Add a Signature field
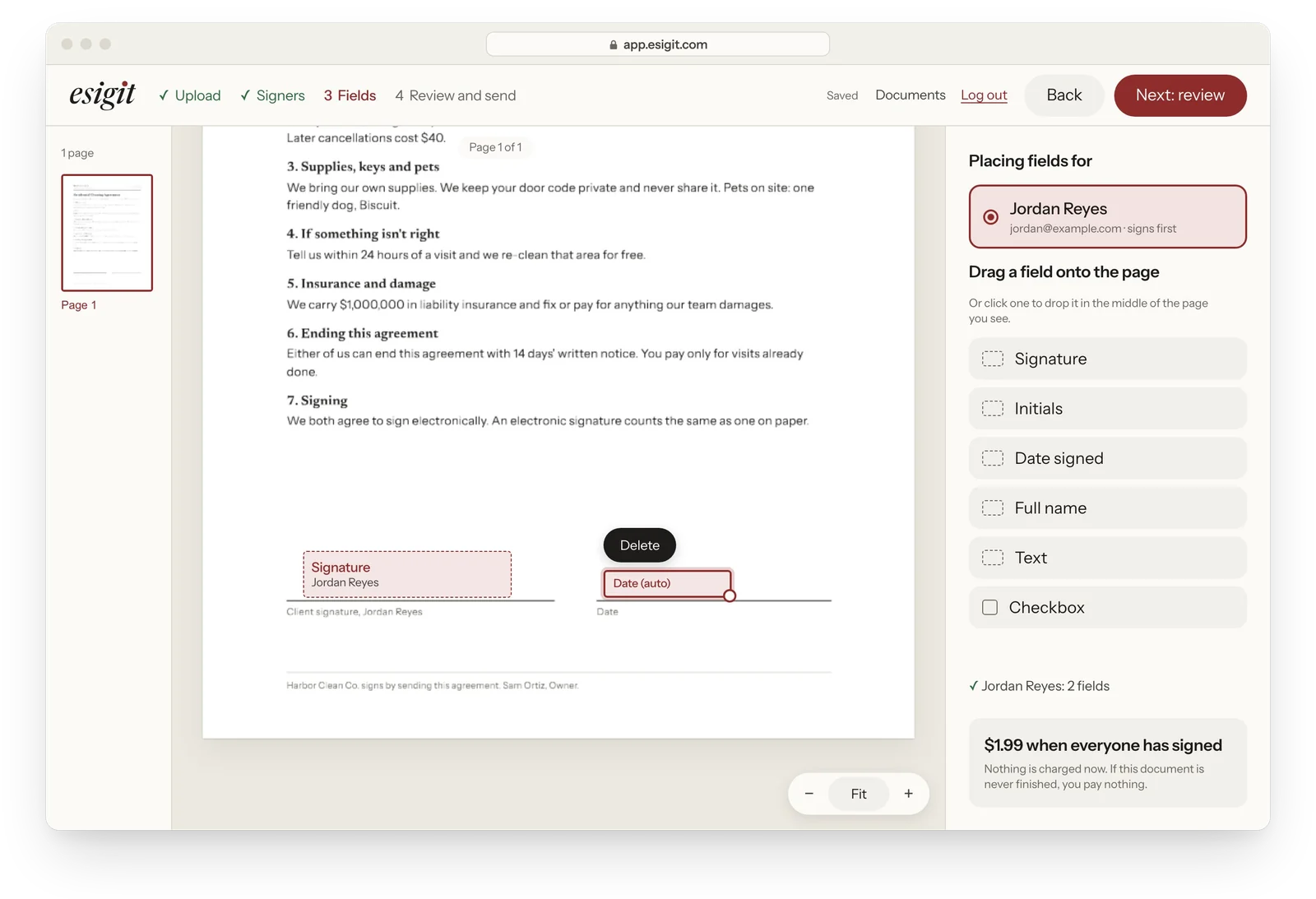This screenshot has height=899, width=1316. [x=1107, y=359]
